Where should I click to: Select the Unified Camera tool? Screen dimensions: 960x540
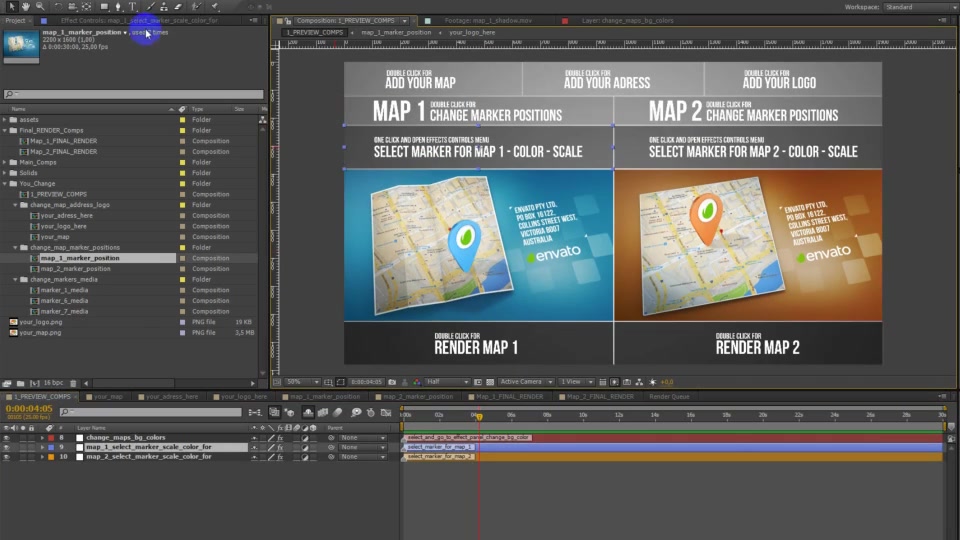click(72, 6)
